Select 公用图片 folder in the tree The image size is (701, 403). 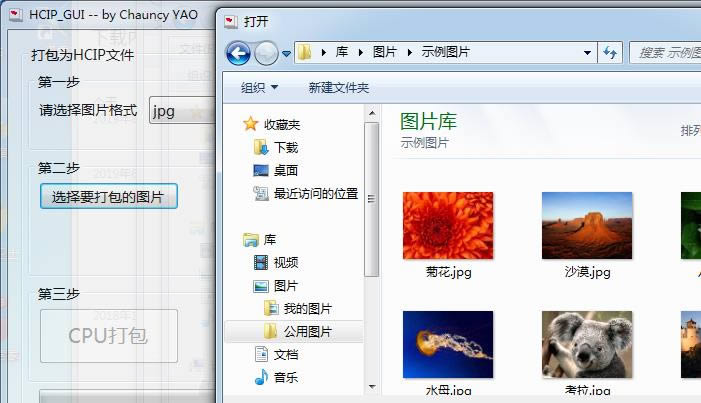(308, 332)
